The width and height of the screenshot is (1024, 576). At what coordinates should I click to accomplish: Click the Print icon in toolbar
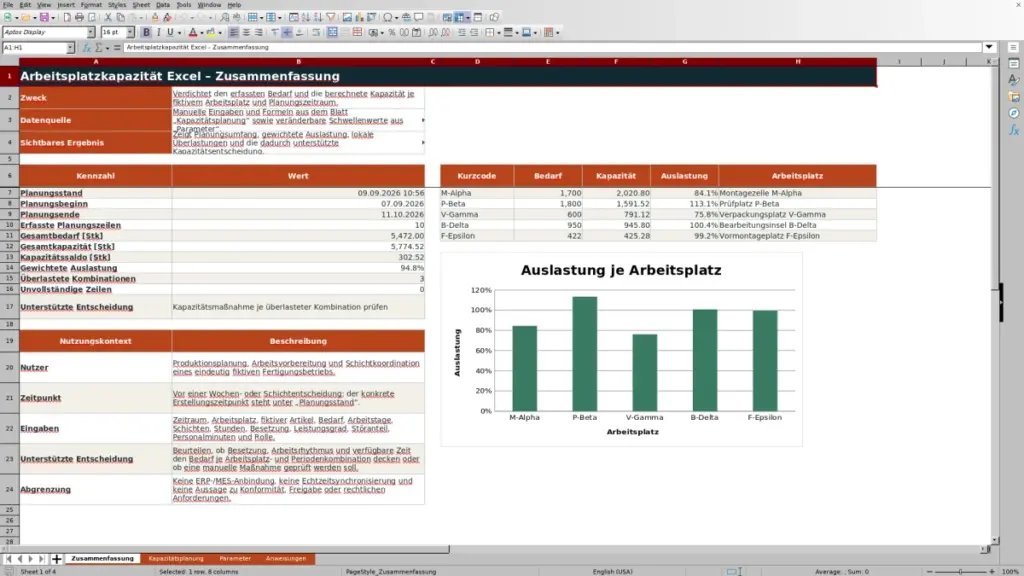80,18
